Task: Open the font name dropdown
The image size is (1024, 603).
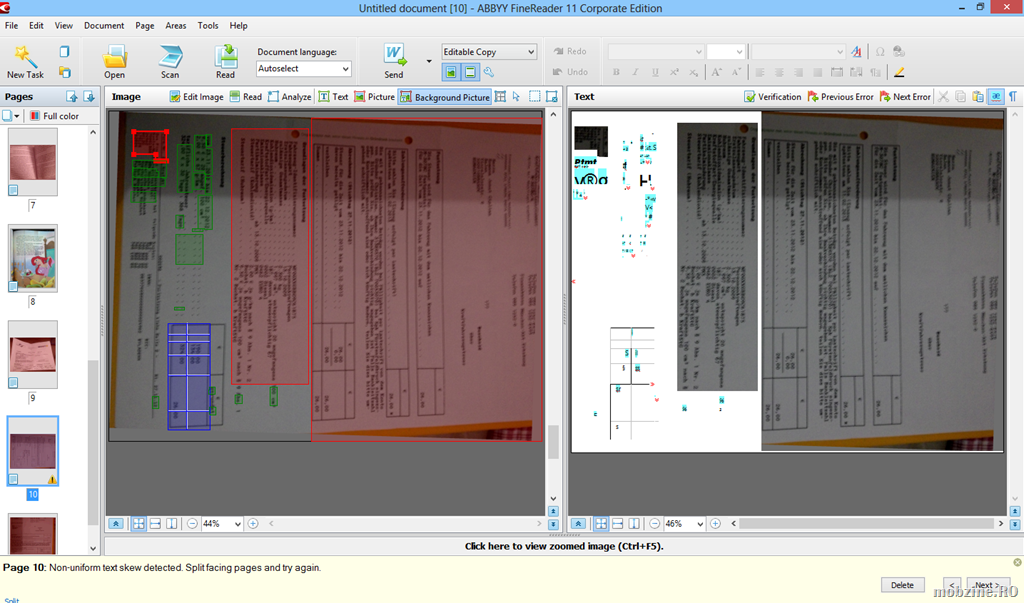Action: [656, 52]
